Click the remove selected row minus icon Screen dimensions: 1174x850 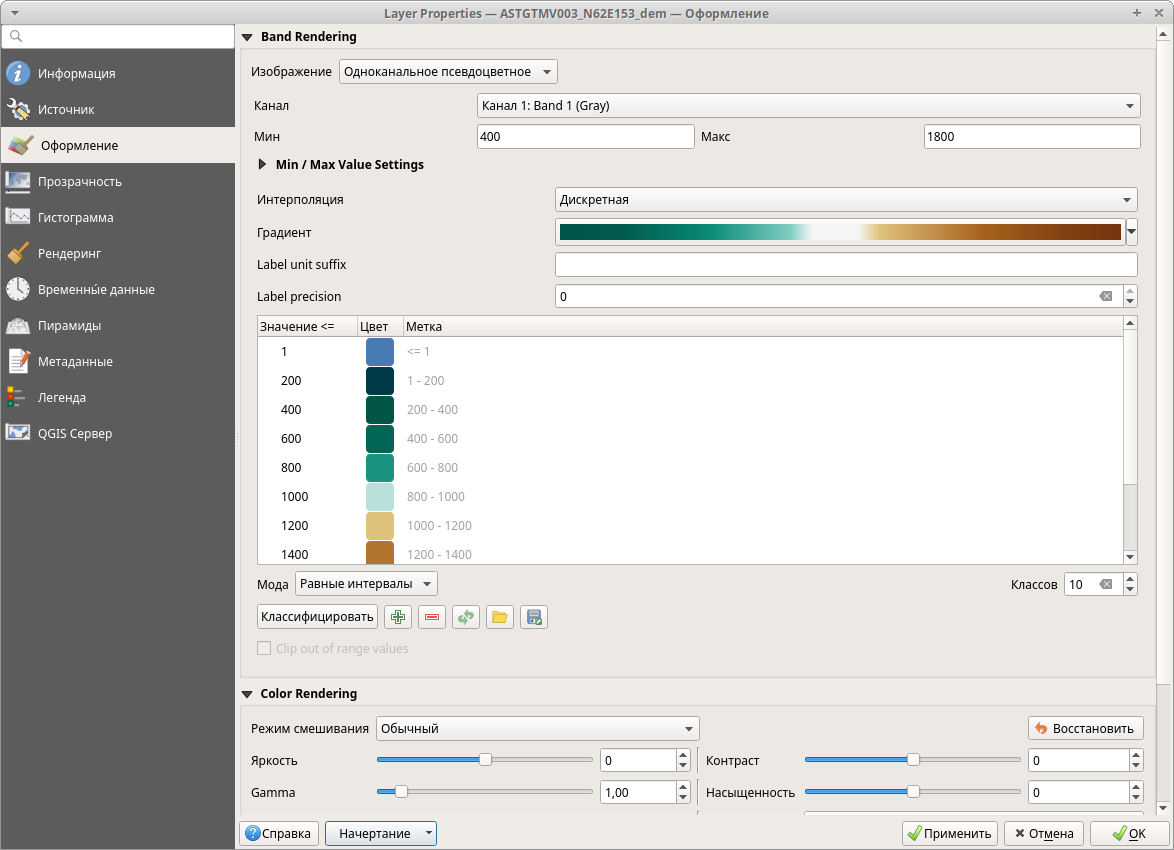click(x=432, y=617)
